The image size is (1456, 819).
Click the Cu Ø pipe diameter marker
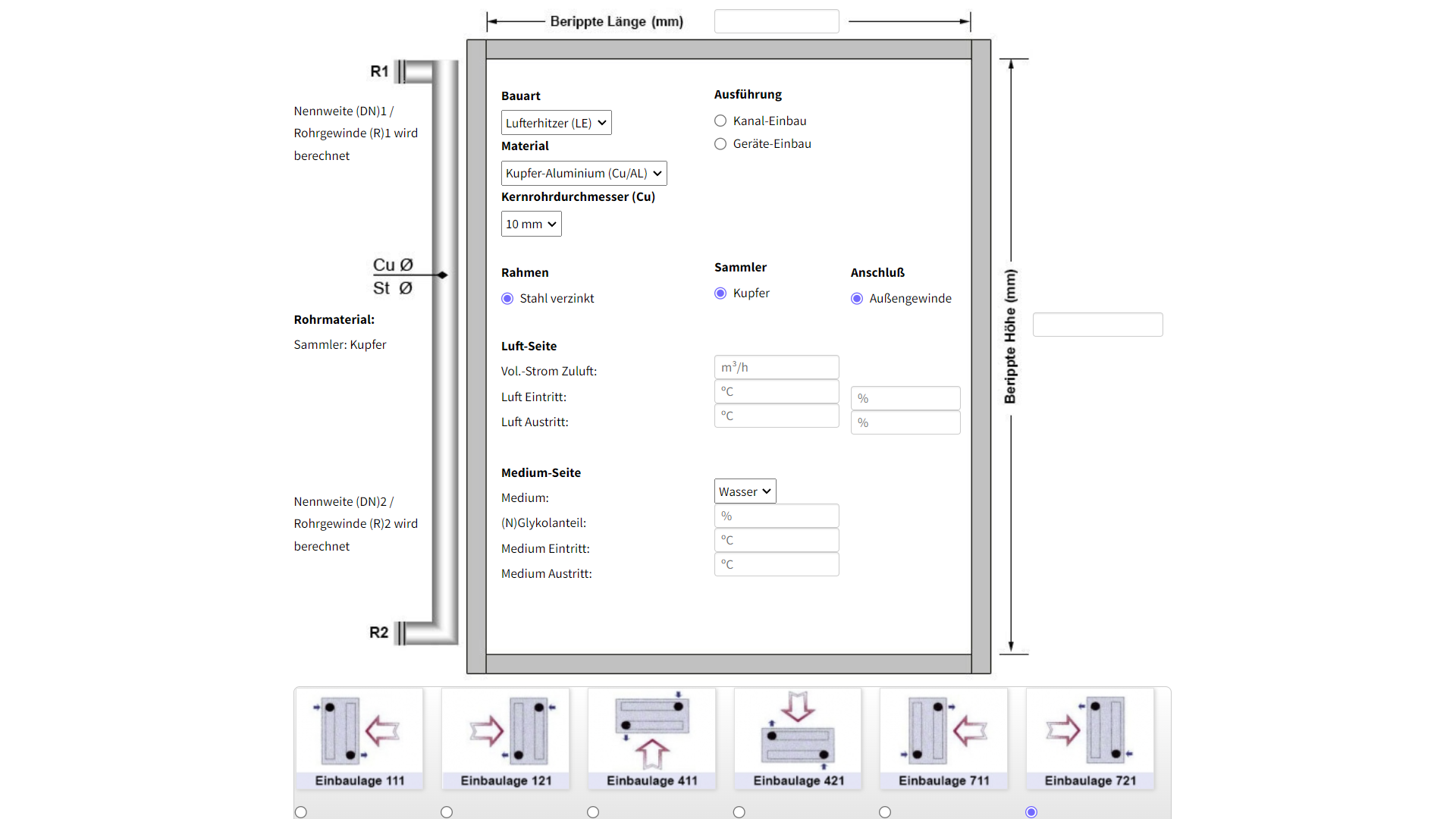pos(392,265)
